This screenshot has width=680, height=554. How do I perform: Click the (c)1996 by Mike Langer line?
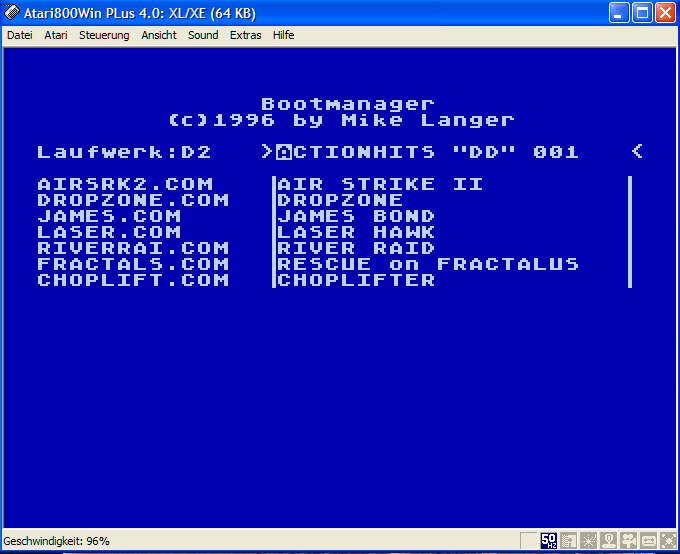(341, 120)
